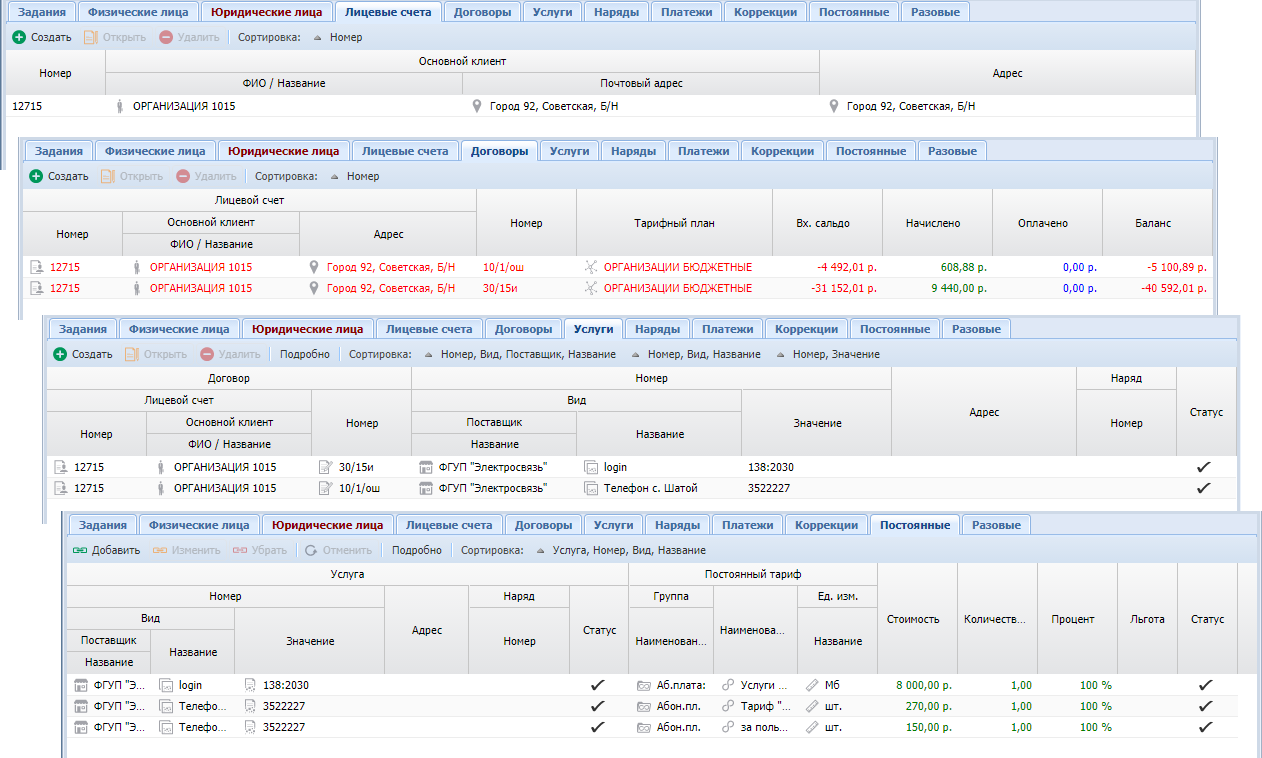This screenshot has width=1262, height=758.
Task: Click the Создать plus icon in the Договоры panel
Action: [x=36, y=176]
